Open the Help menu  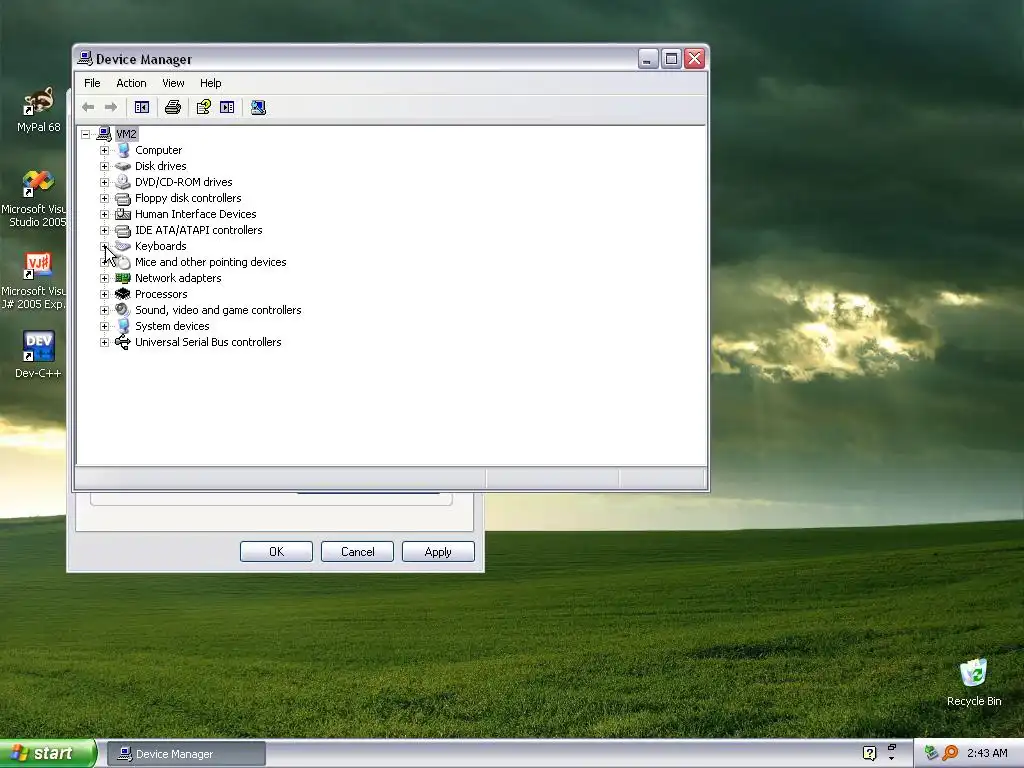(210, 83)
